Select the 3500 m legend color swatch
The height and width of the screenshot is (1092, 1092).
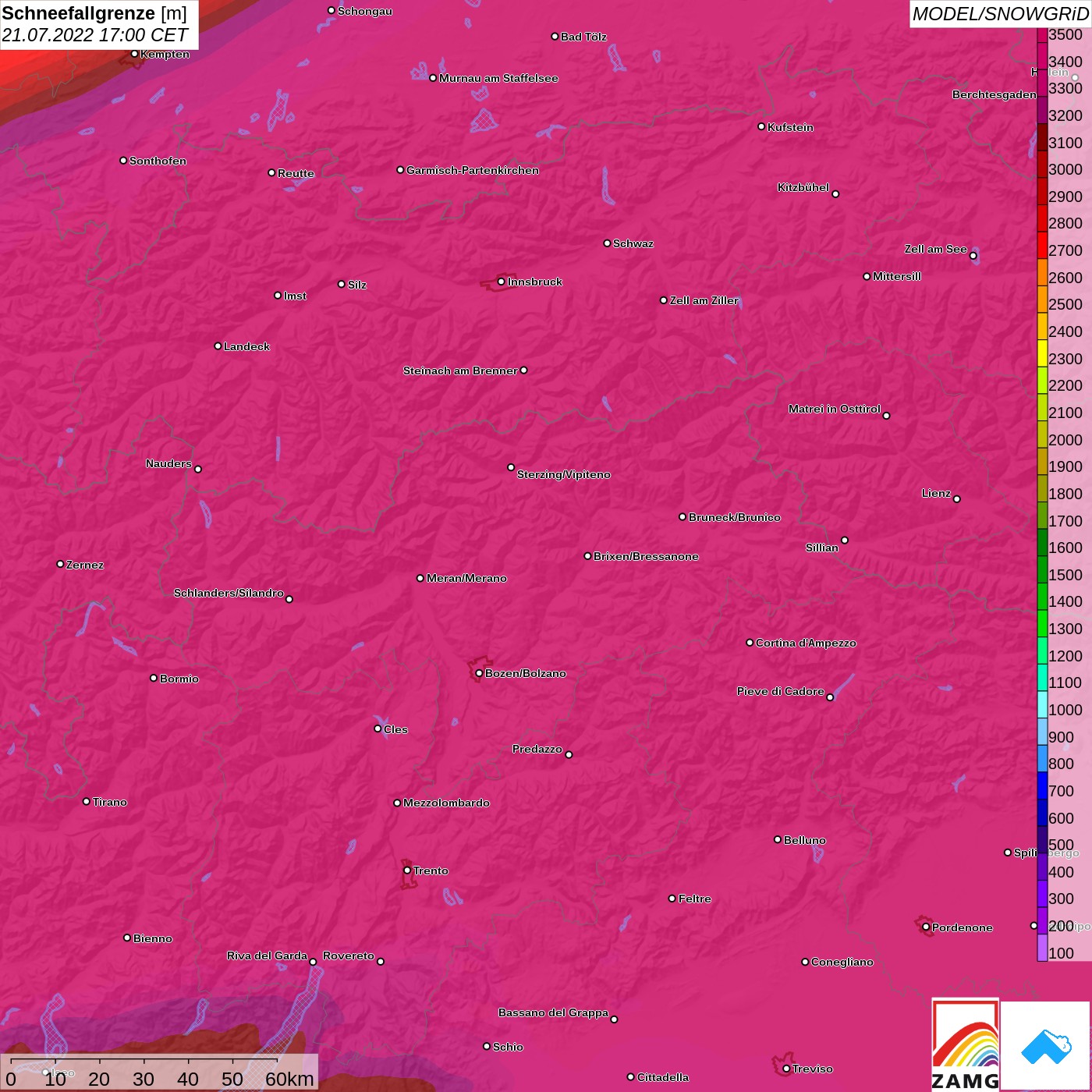pos(1042,35)
